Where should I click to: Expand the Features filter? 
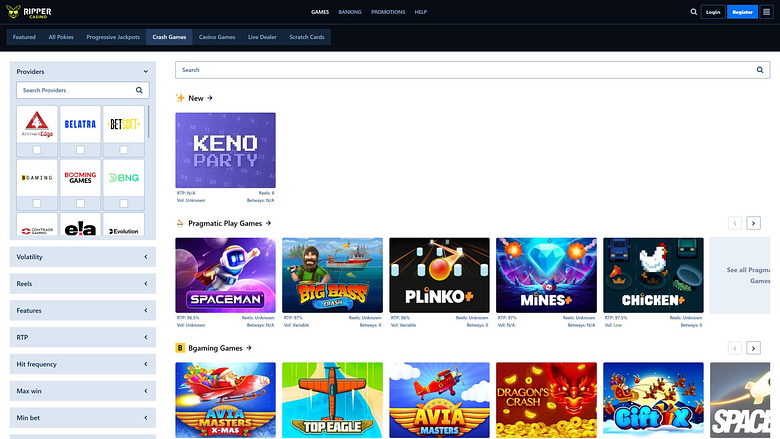click(x=83, y=311)
